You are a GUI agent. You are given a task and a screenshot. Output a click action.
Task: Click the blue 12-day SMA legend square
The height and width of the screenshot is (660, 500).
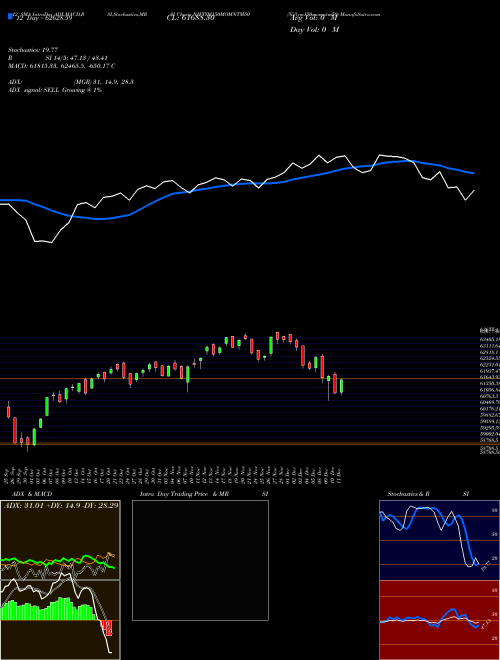(10, 16)
